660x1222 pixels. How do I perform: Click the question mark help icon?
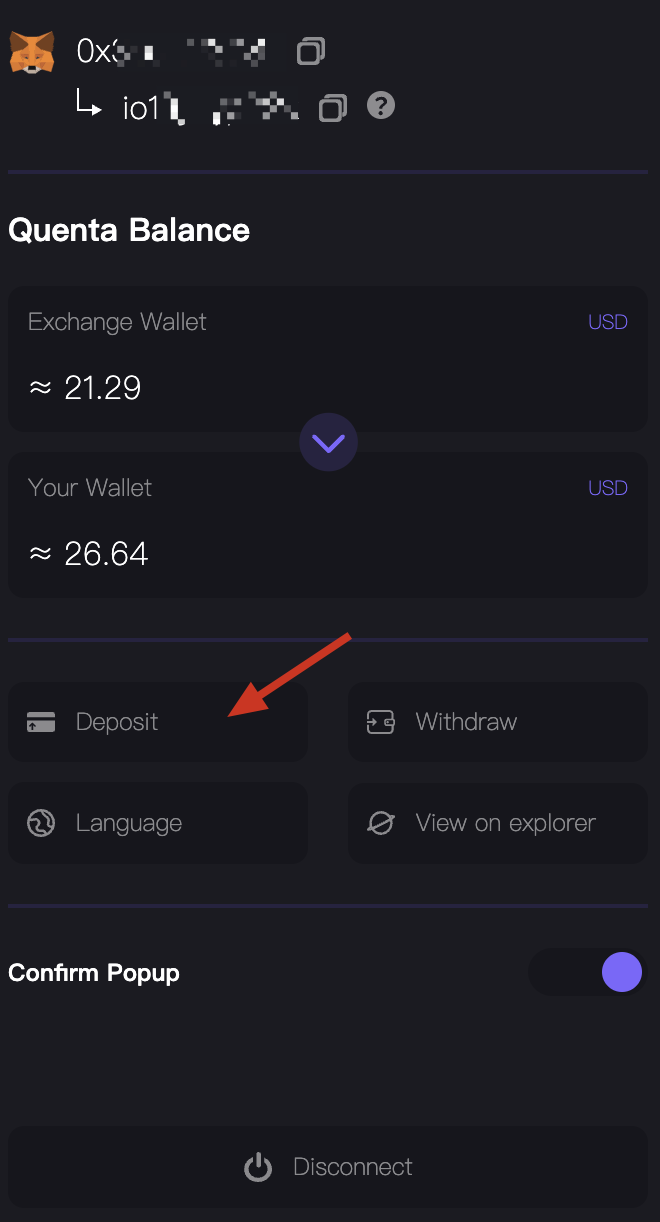pyautogui.click(x=380, y=106)
